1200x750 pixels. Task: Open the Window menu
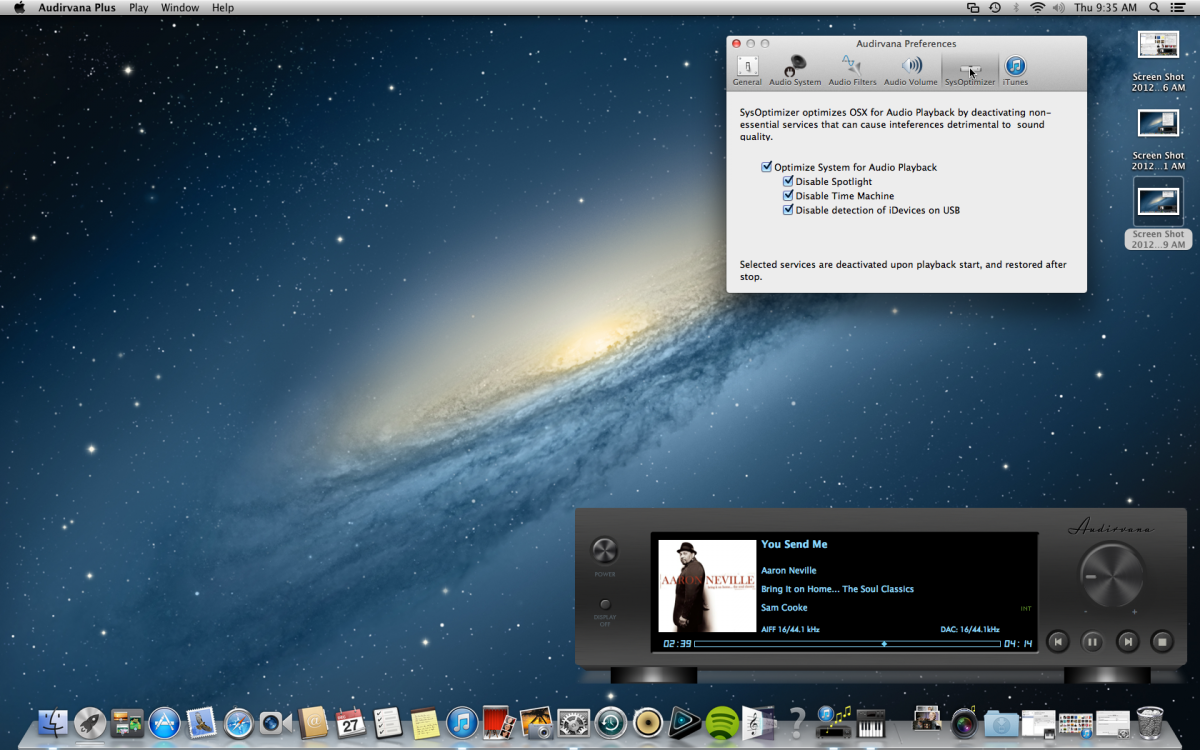pyautogui.click(x=180, y=8)
